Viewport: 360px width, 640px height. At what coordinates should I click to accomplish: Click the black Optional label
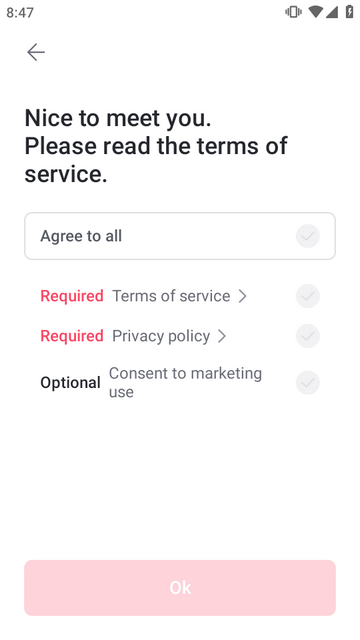(x=70, y=383)
